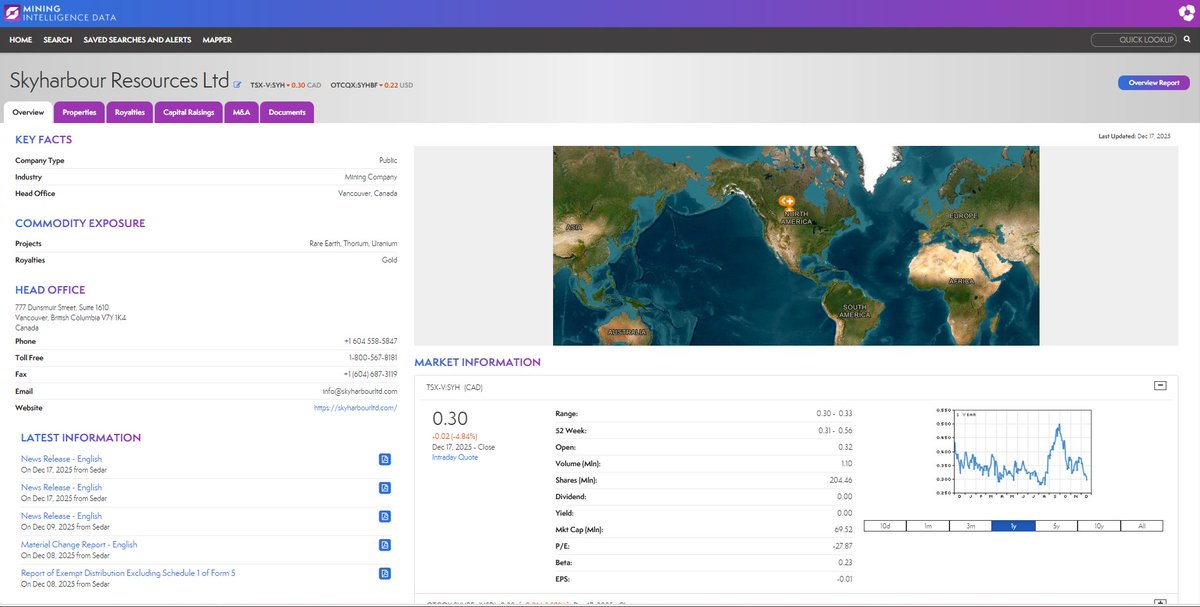Click the 1 year price chart
This screenshot has width=1200, height=607.
1013,454
